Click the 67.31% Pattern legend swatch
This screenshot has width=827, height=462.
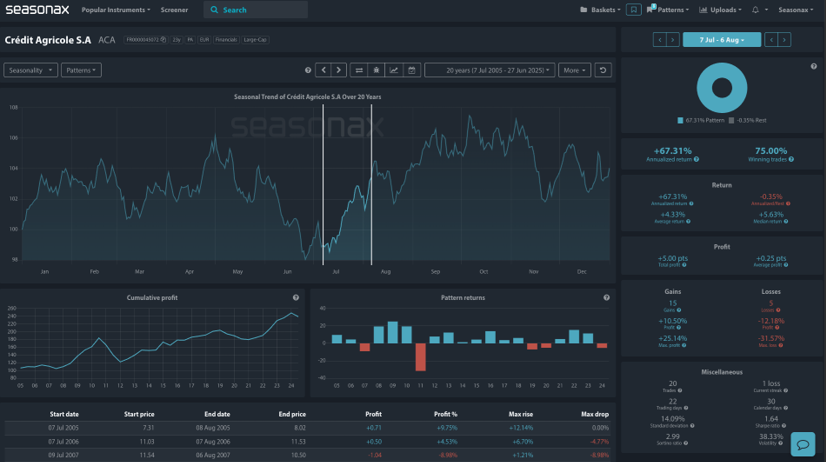pyautogui.click(x=680, y=120)
